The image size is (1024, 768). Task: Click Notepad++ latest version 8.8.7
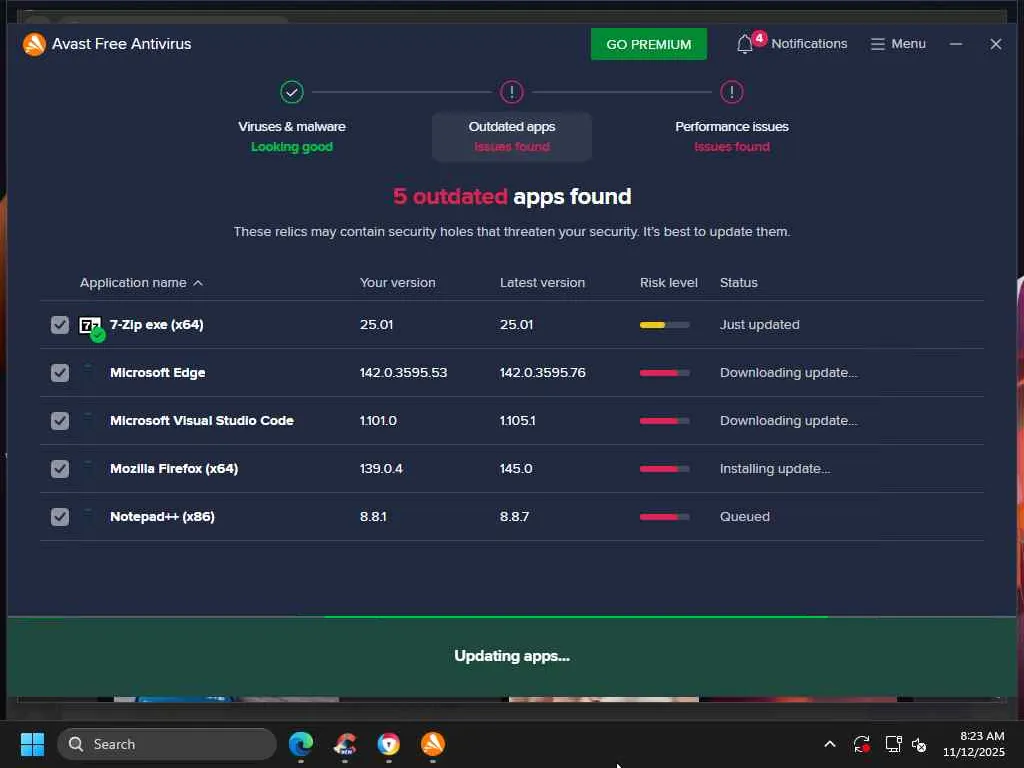point(515,517)
